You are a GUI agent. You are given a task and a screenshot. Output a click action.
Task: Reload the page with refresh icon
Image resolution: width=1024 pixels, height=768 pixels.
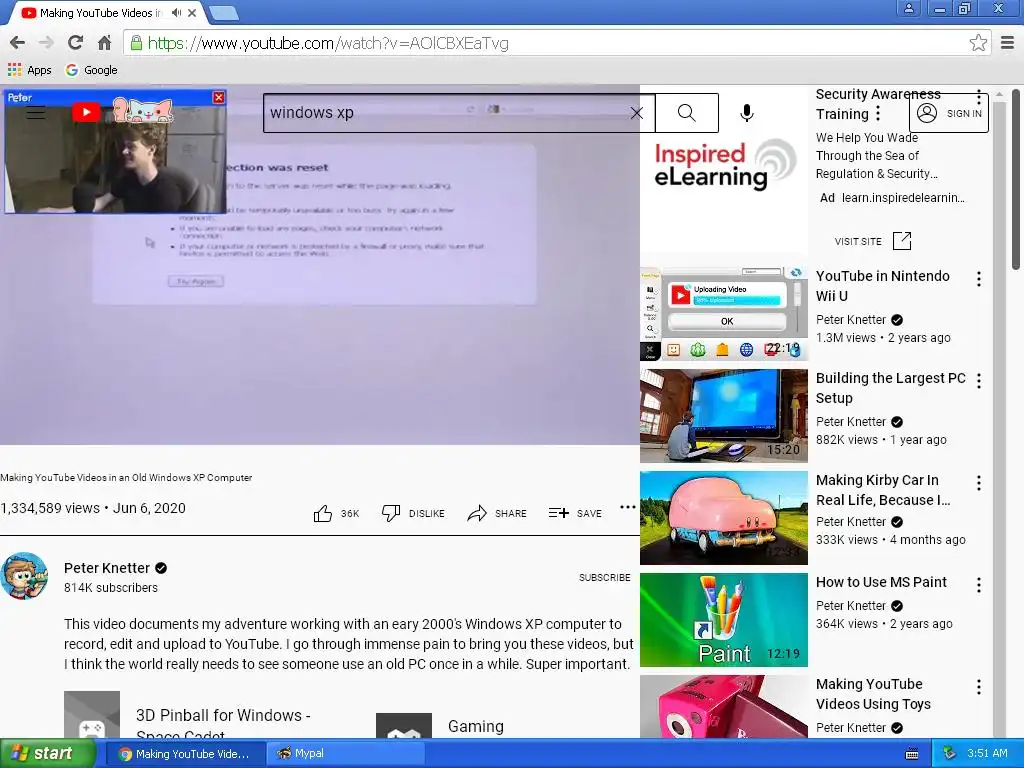(x=75, y=43)
